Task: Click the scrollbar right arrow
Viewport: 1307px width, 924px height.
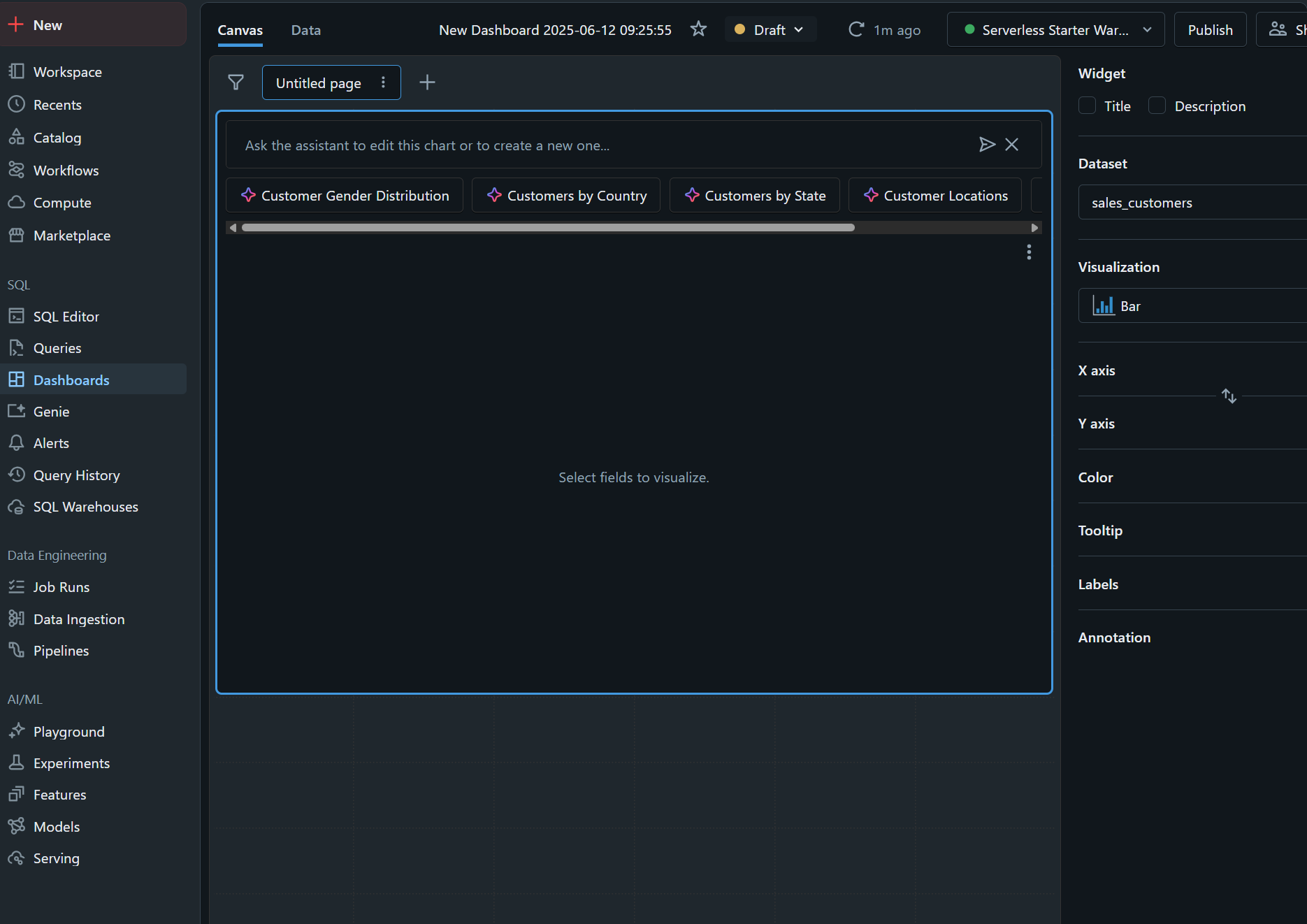Action: [x=1034, y=228]
